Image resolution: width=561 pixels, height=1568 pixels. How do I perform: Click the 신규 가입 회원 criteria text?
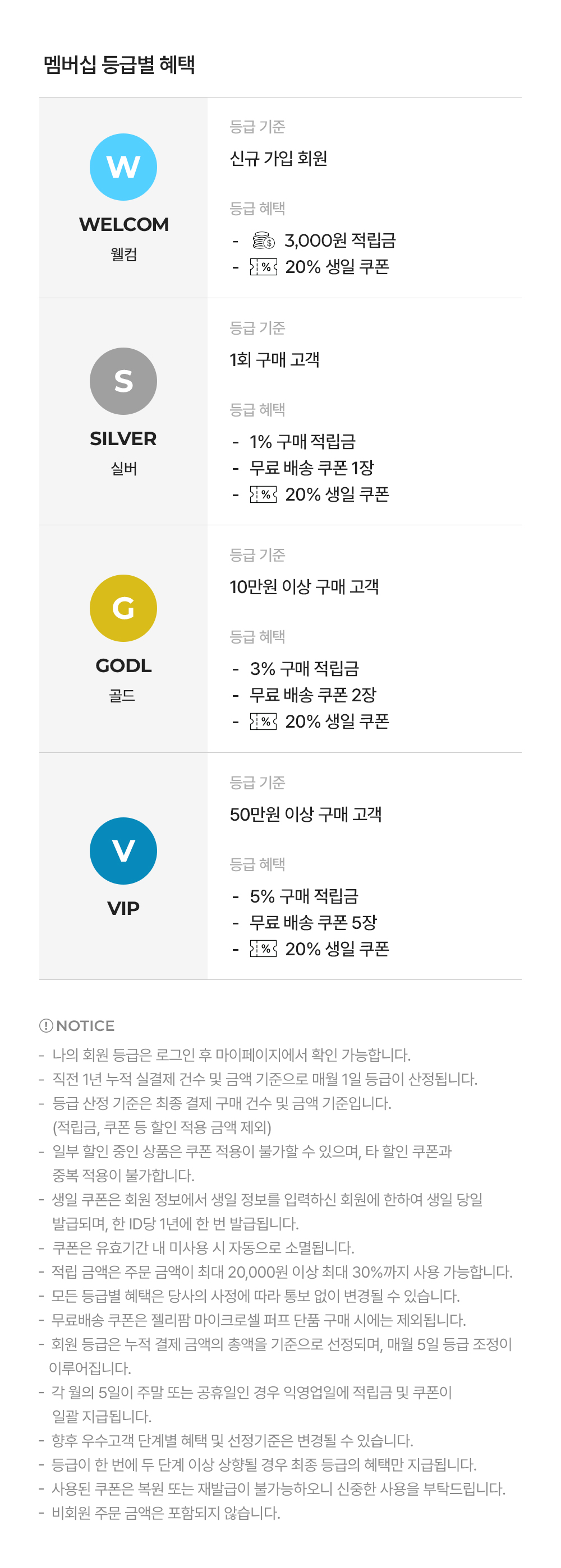tap(278, 159)
